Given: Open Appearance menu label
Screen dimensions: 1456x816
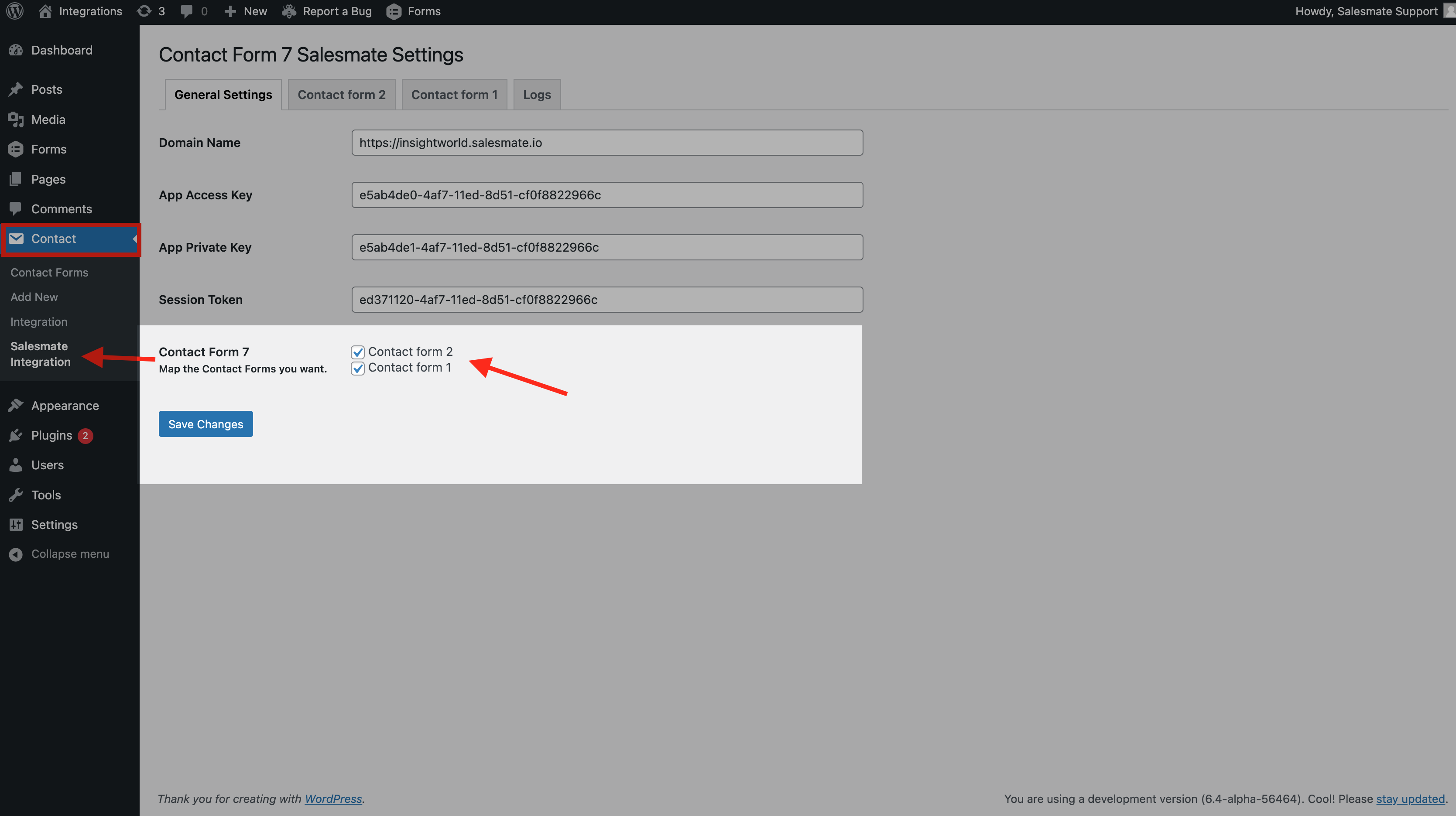Looking at the screenshot, I should [65, 406].
